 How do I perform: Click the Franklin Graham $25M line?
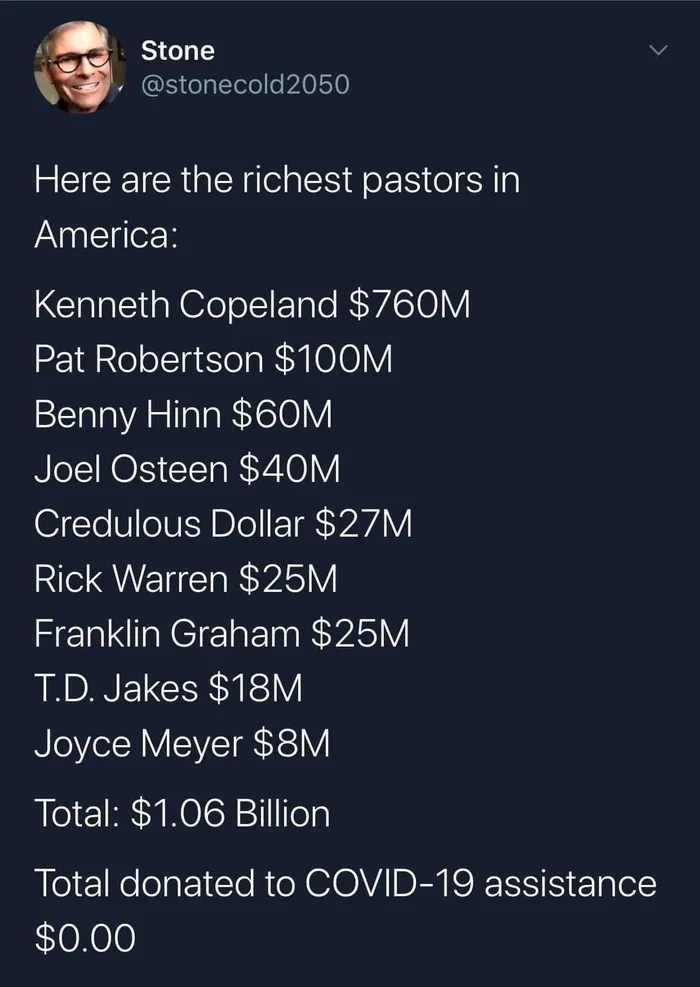pyautogui.click(x=222, y=633)
